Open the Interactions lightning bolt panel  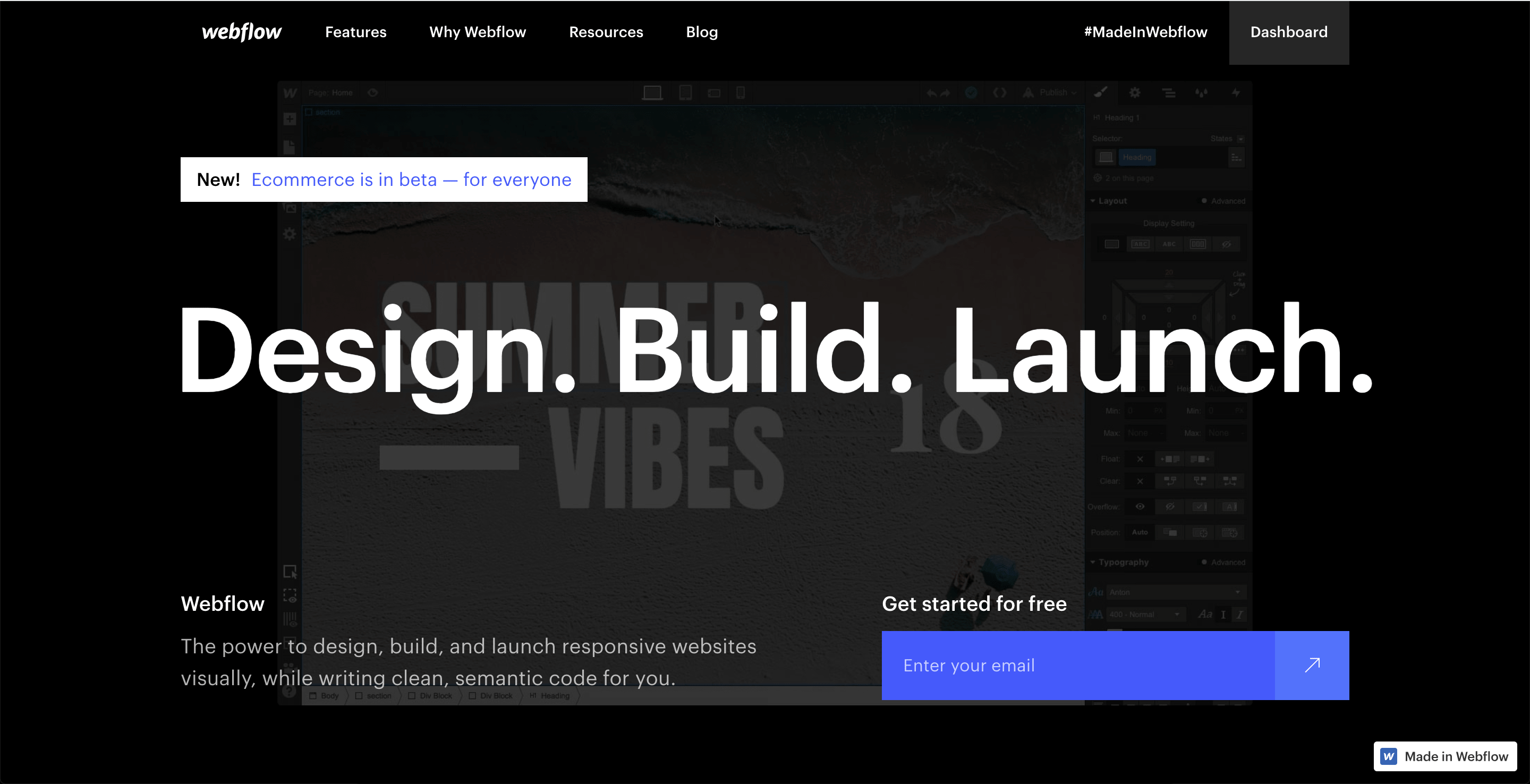tap(1236, 92)
